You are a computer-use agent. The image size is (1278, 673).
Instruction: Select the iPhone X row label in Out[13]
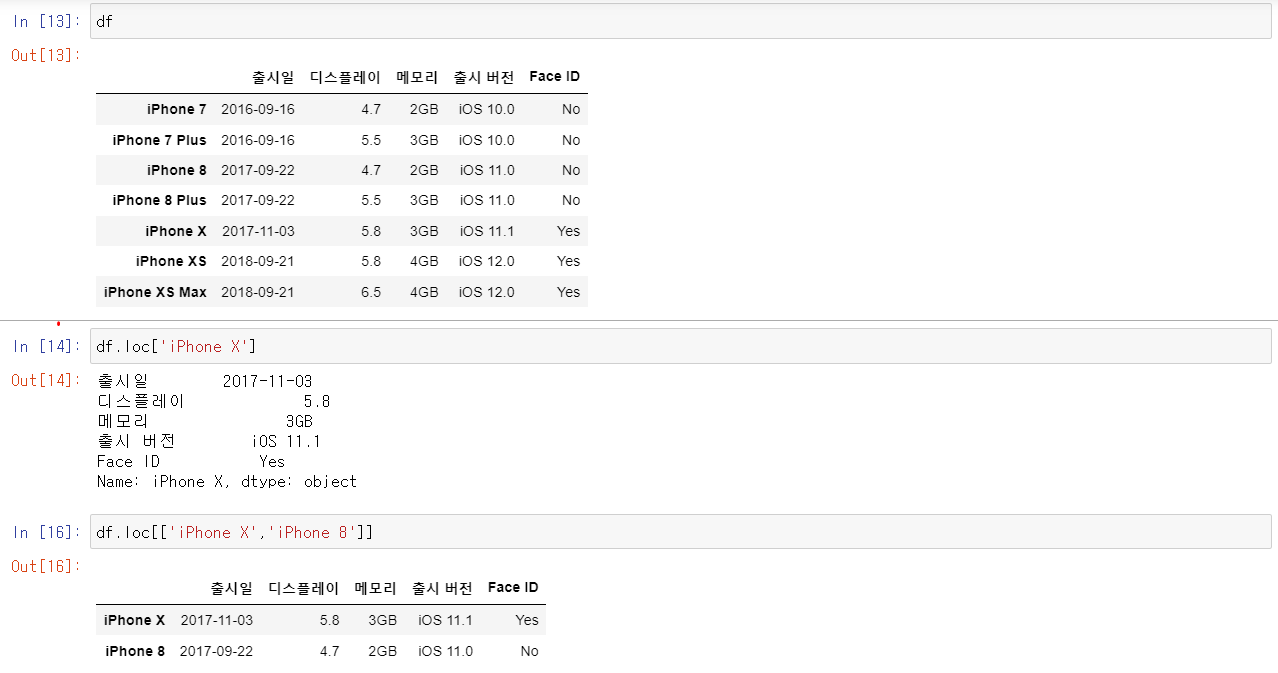(176, 231)
